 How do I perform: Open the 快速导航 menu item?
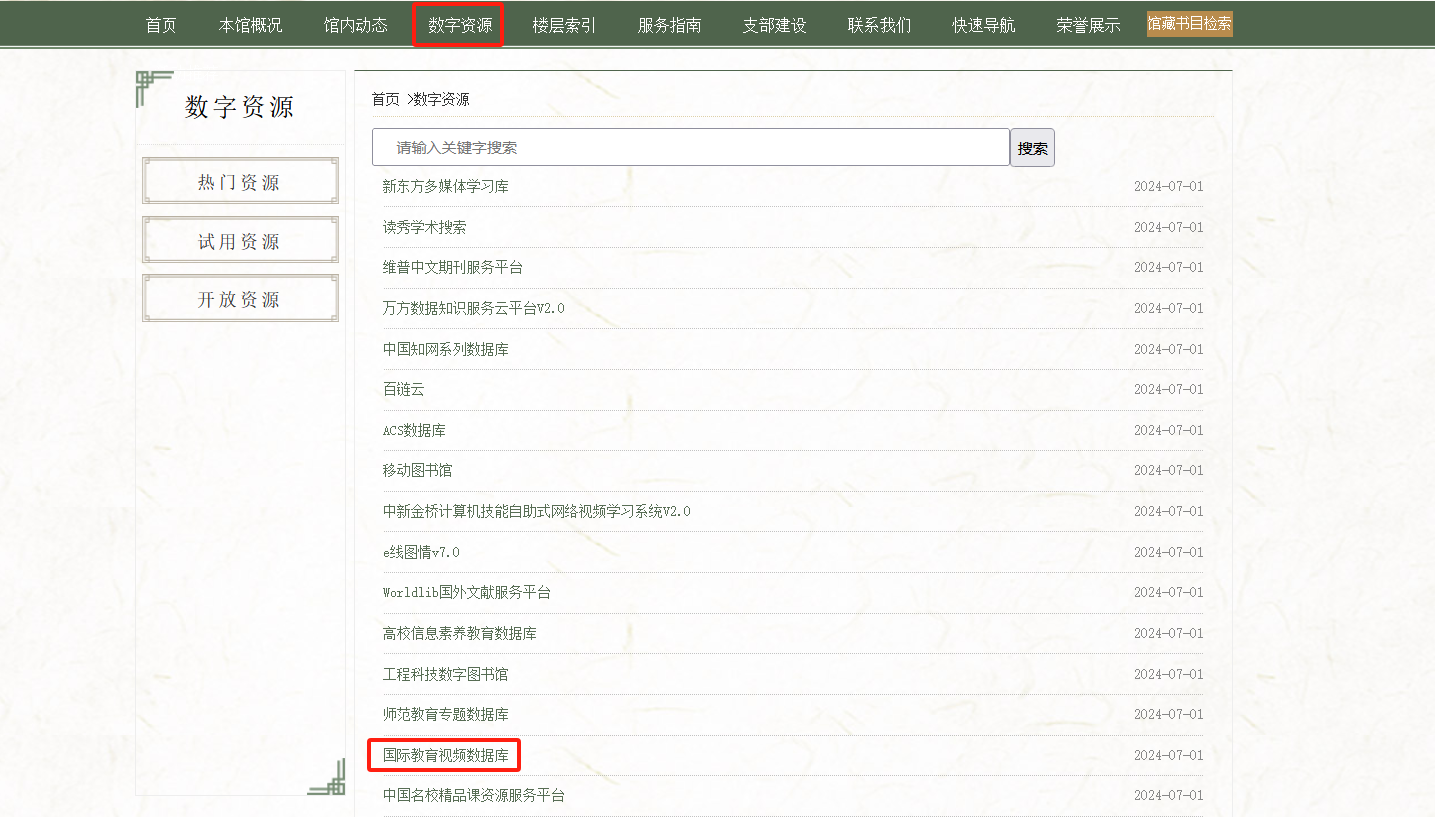click(984, 25)
